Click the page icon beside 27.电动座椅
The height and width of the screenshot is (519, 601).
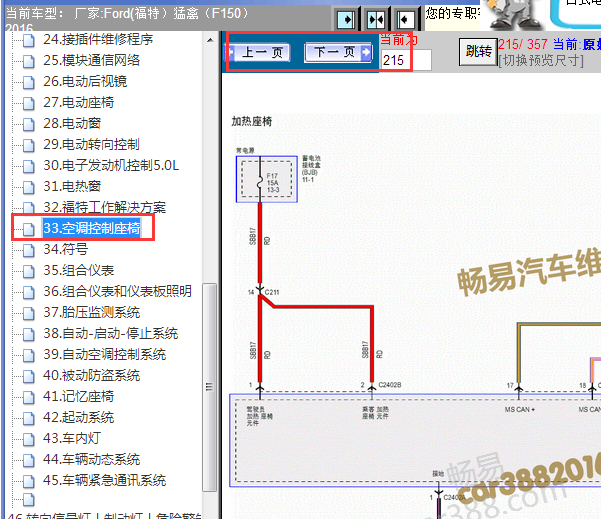(x=28, y=103)
